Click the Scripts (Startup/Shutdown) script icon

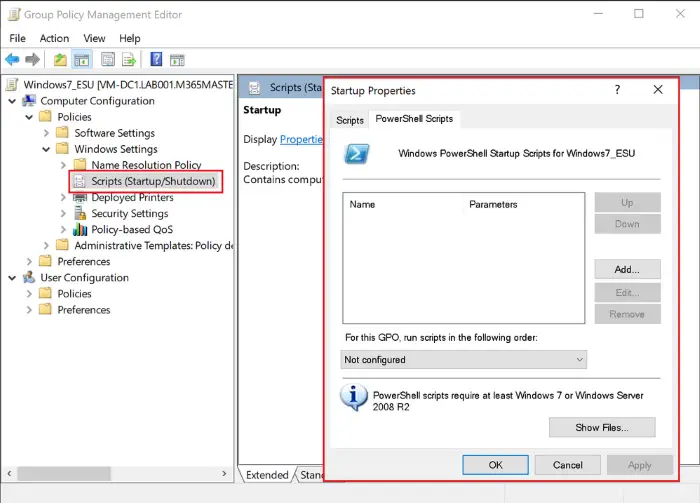79,181
